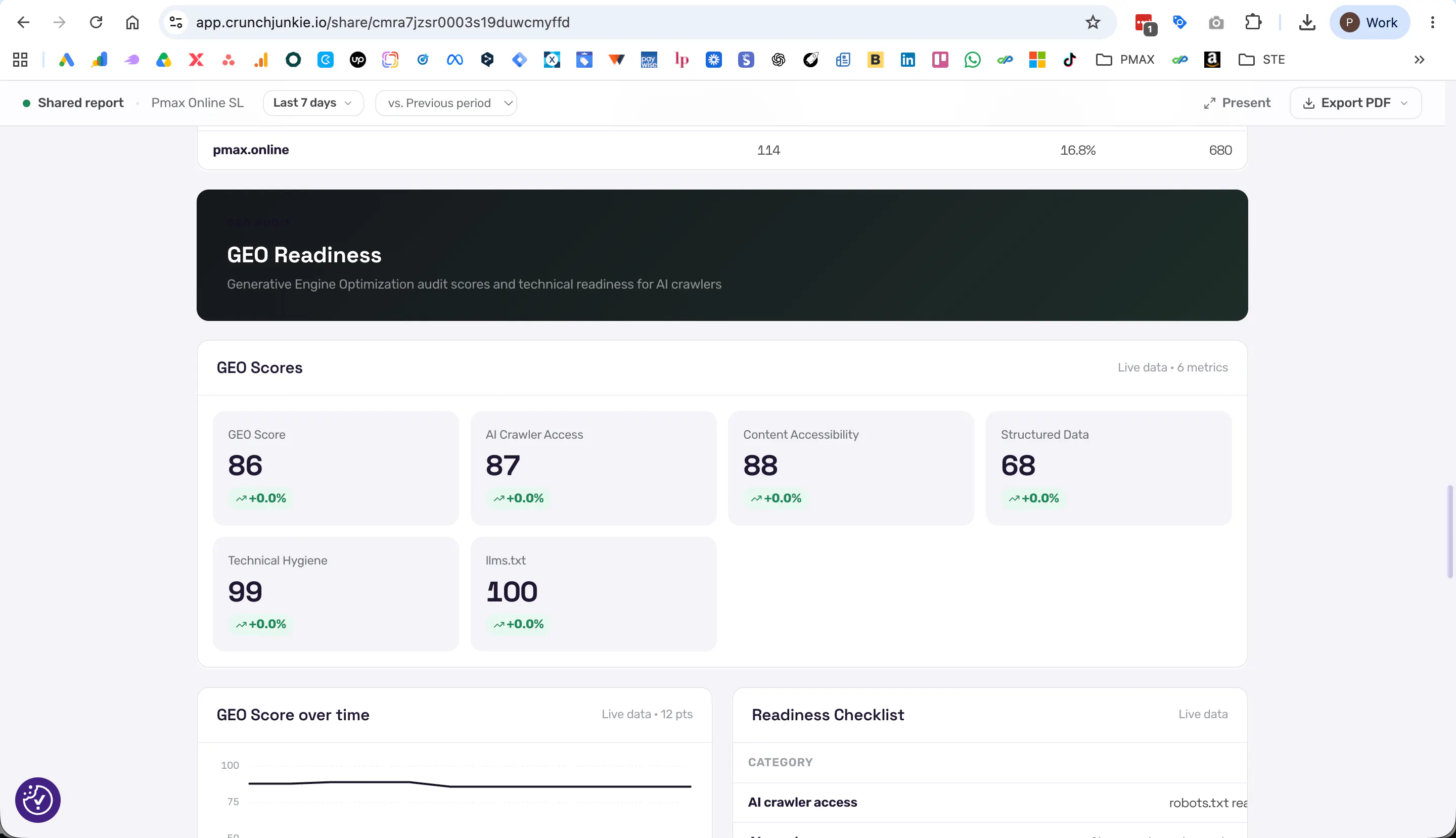Expand the Export PDF options dropdown

point(1355,103)
